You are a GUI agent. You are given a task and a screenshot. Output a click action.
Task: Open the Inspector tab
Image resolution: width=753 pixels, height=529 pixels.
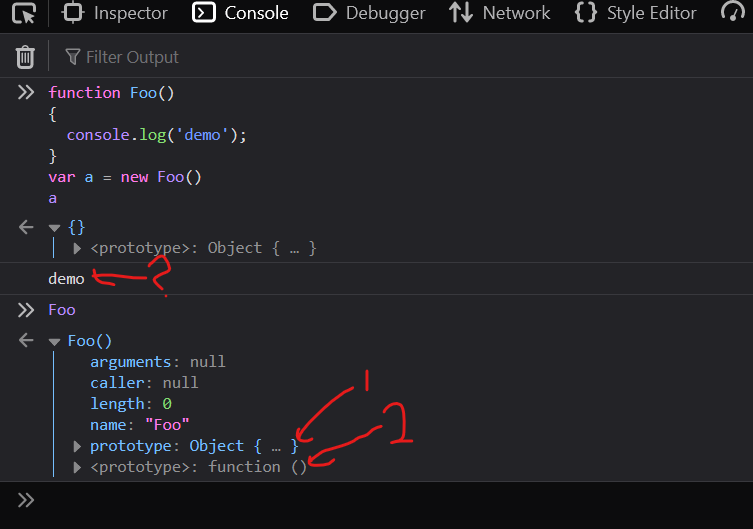point(115,13)
